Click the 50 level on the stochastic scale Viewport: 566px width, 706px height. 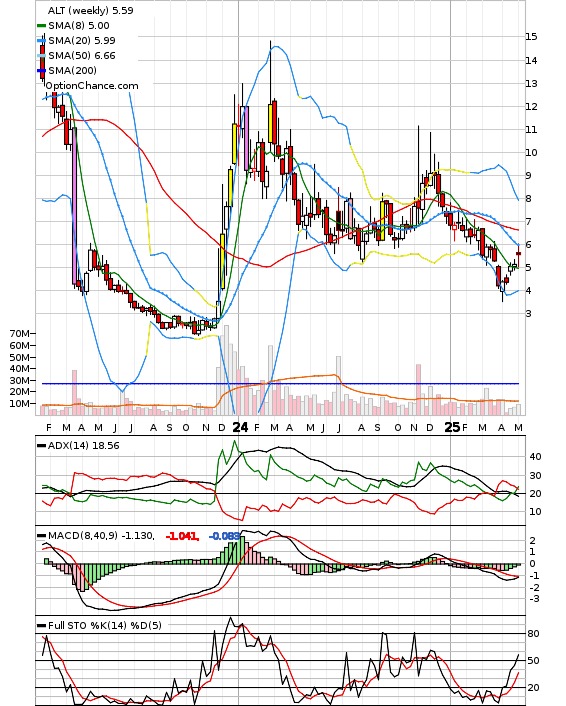coord(533,661)
